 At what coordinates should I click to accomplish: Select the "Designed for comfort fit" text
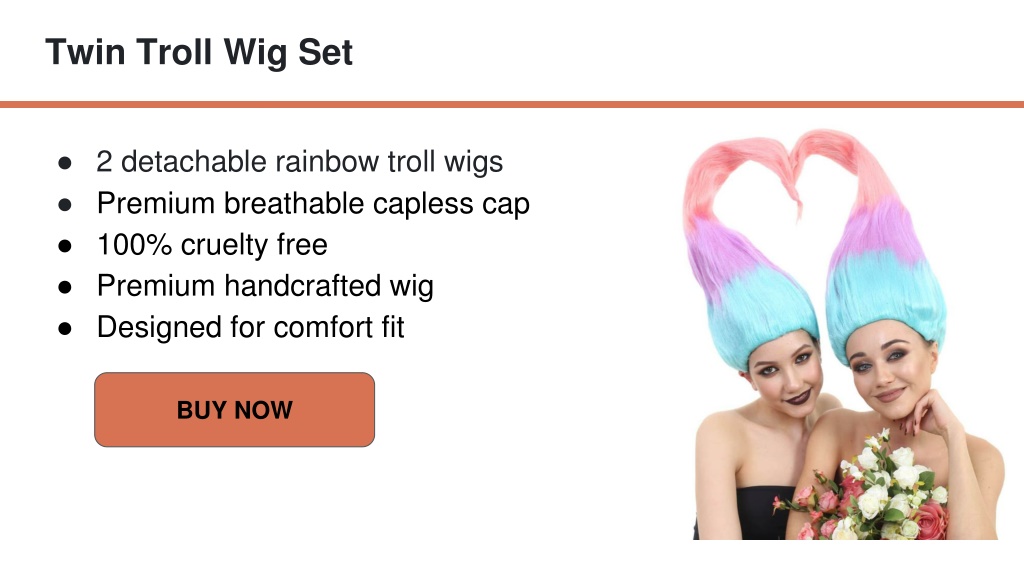251,327
